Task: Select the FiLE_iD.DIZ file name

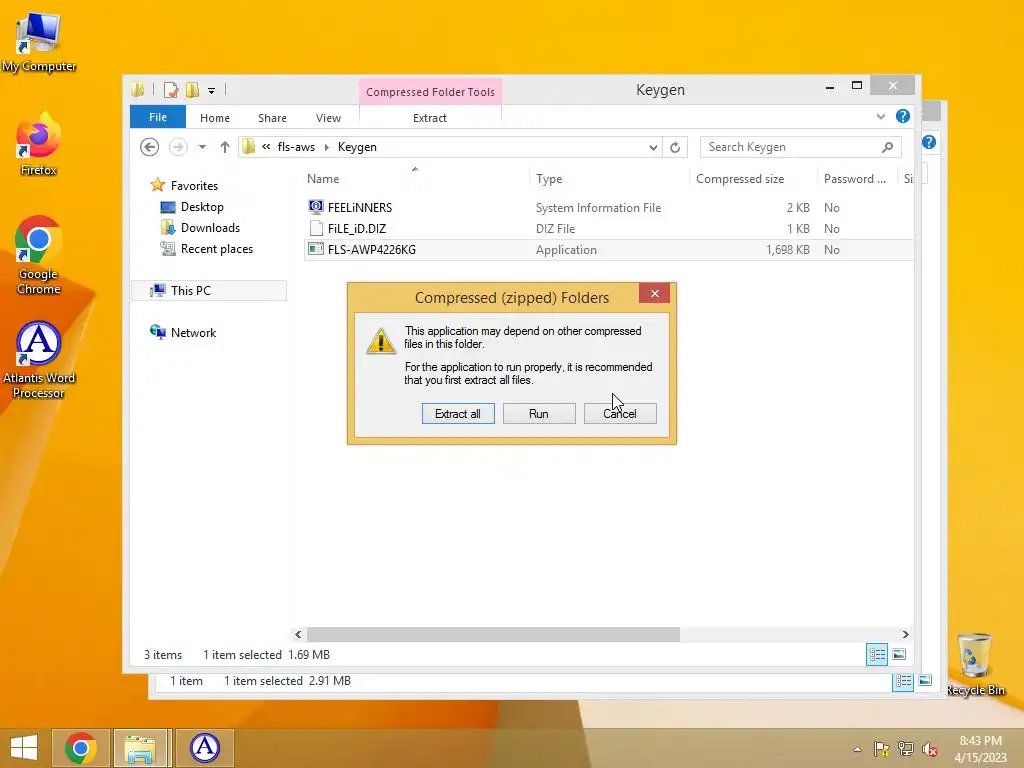Action: 357,229
